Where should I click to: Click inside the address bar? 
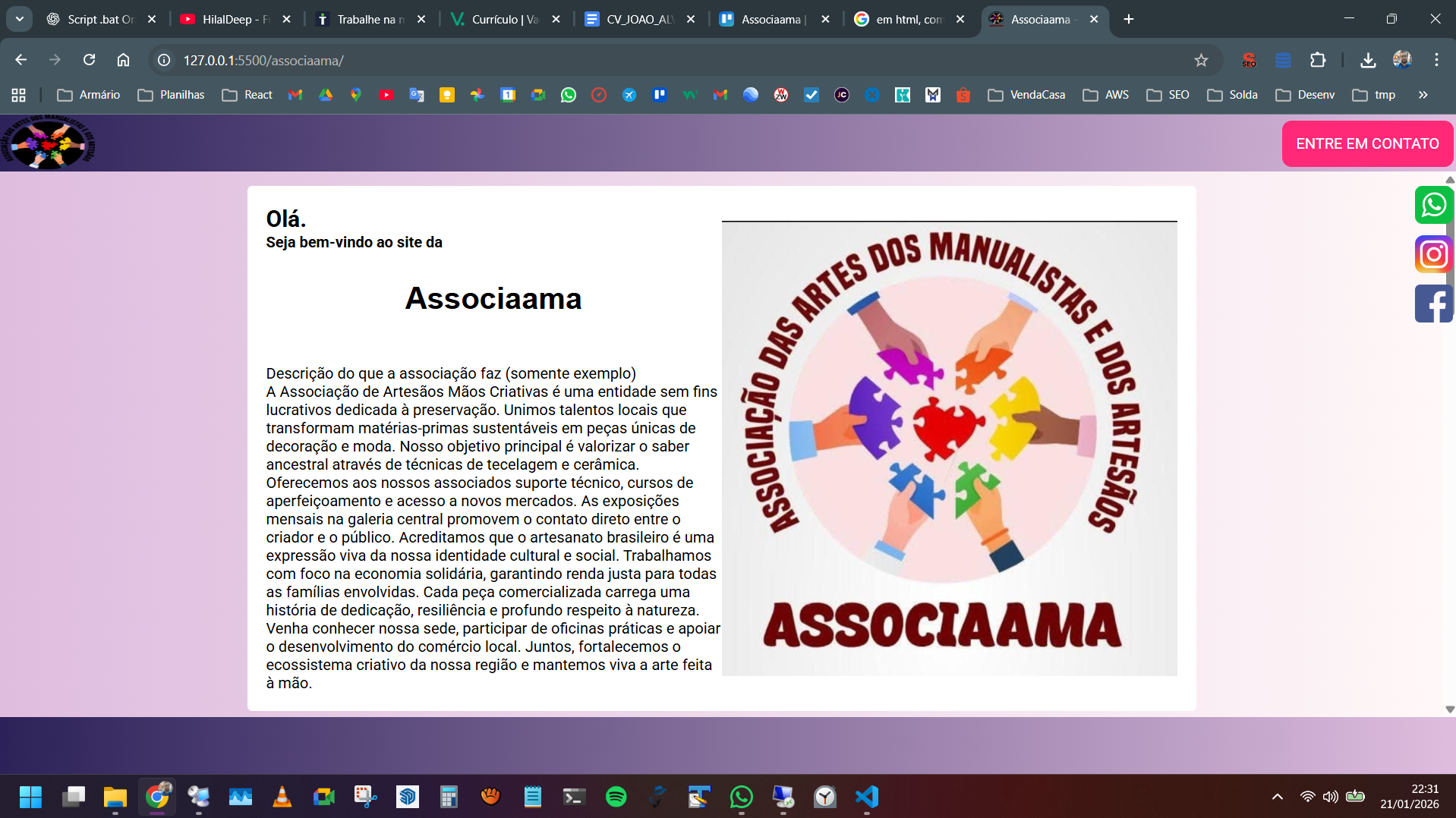click(x=455, y=60)
